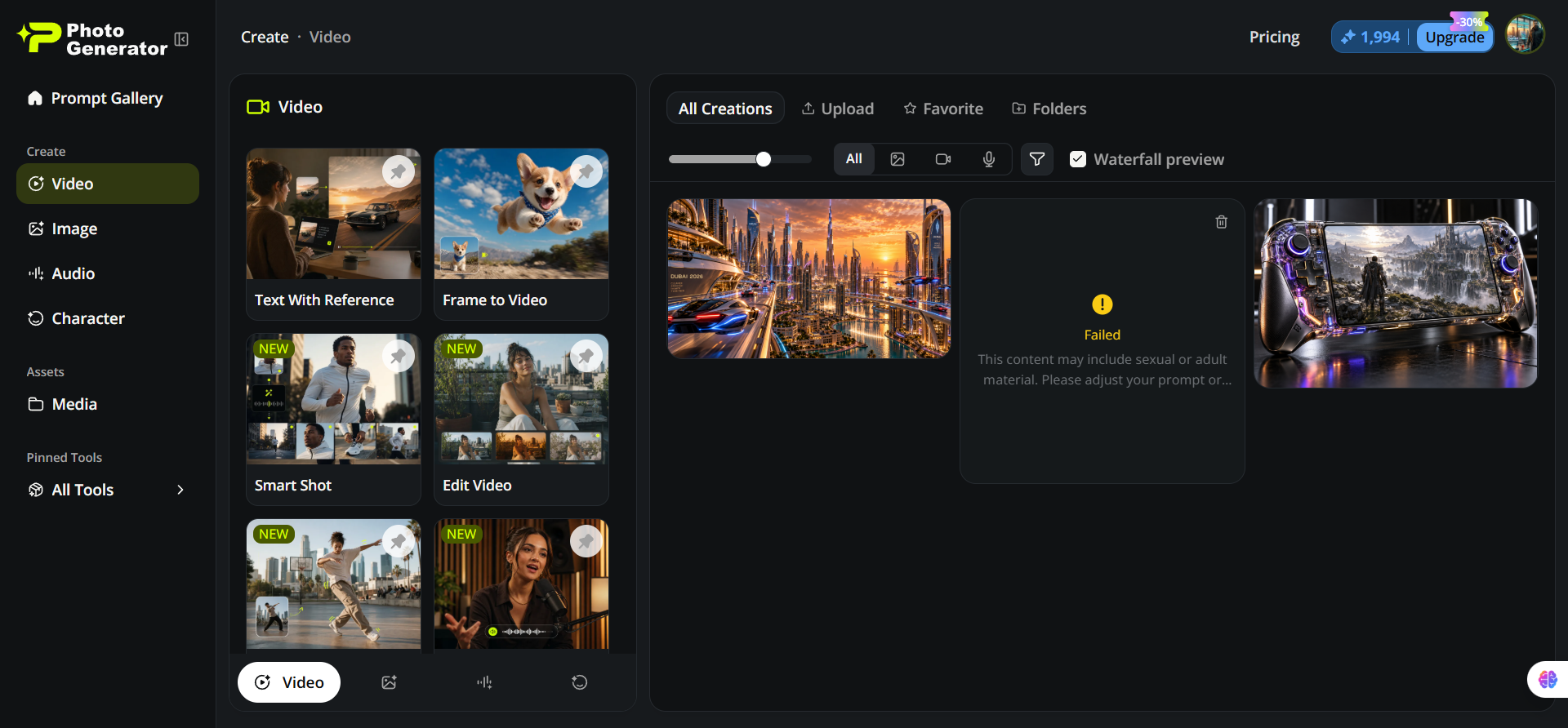This screenshot has width=1568, height=728.
Task: Open Media under Assets
Action: (108, 404)
